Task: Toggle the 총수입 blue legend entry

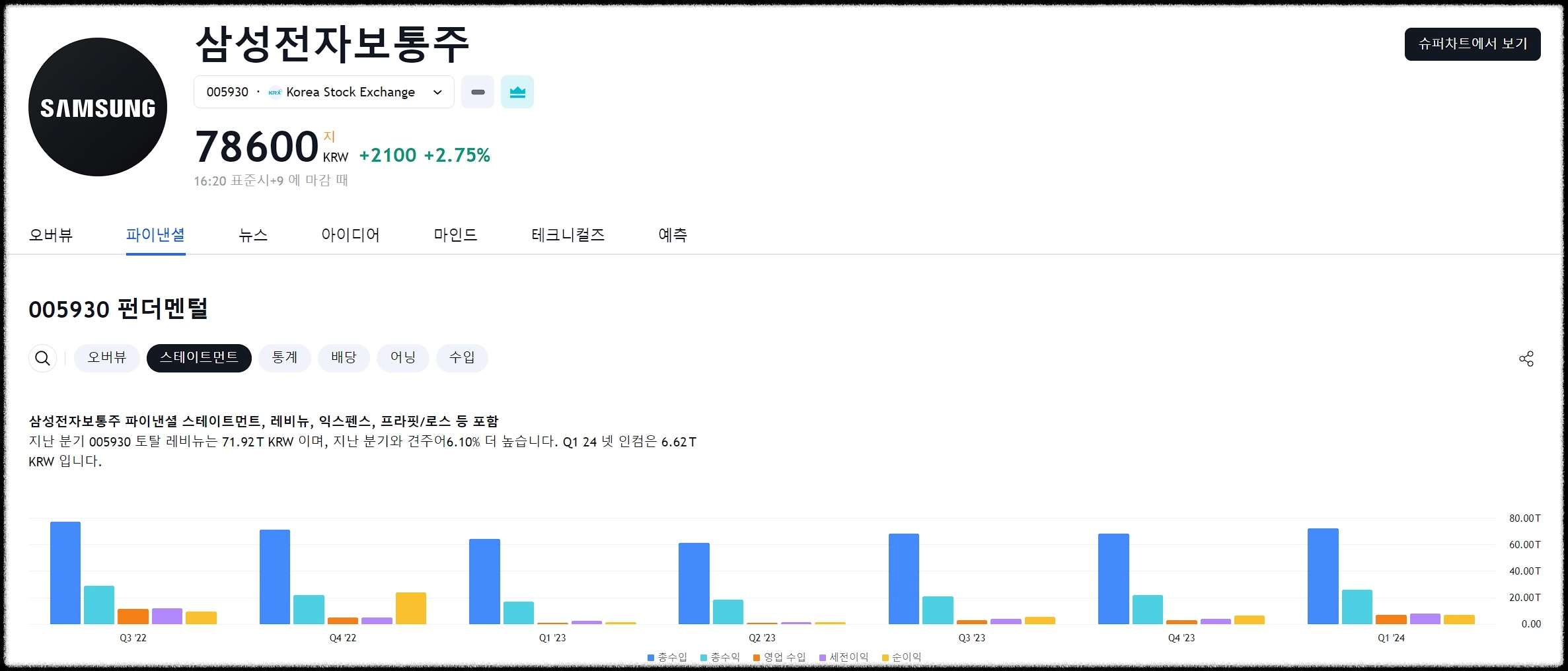Action: pos(667,658)
